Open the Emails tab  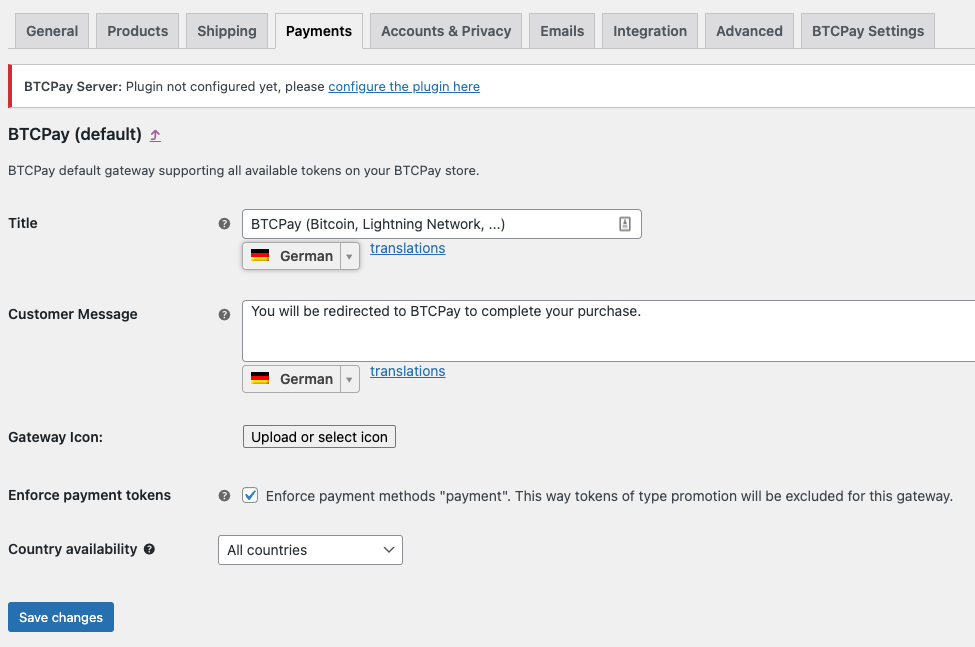[562, 31]
